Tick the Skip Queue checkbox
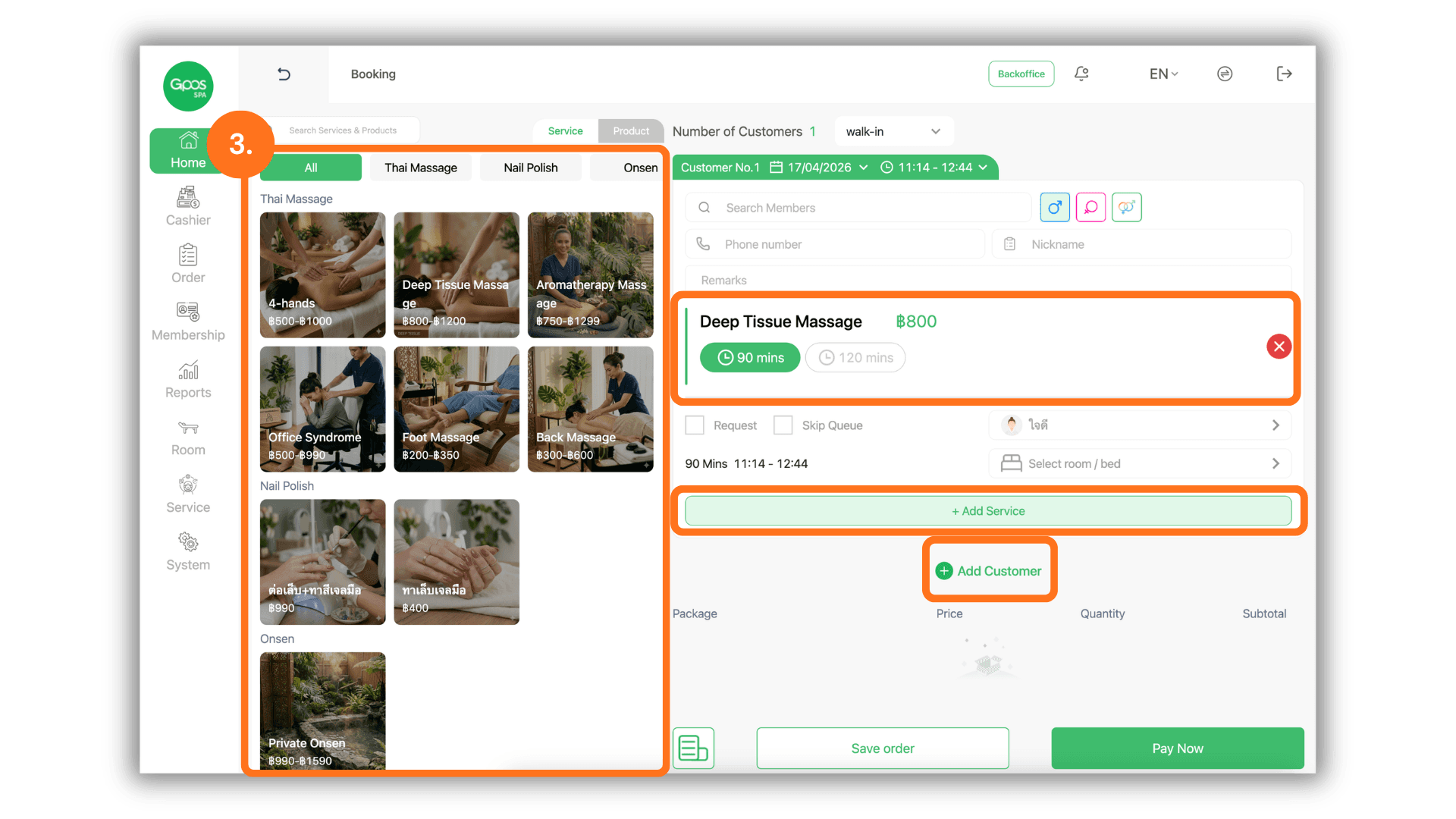Image resolution: width=1456 pixels, height=819 pixels. 783,425
